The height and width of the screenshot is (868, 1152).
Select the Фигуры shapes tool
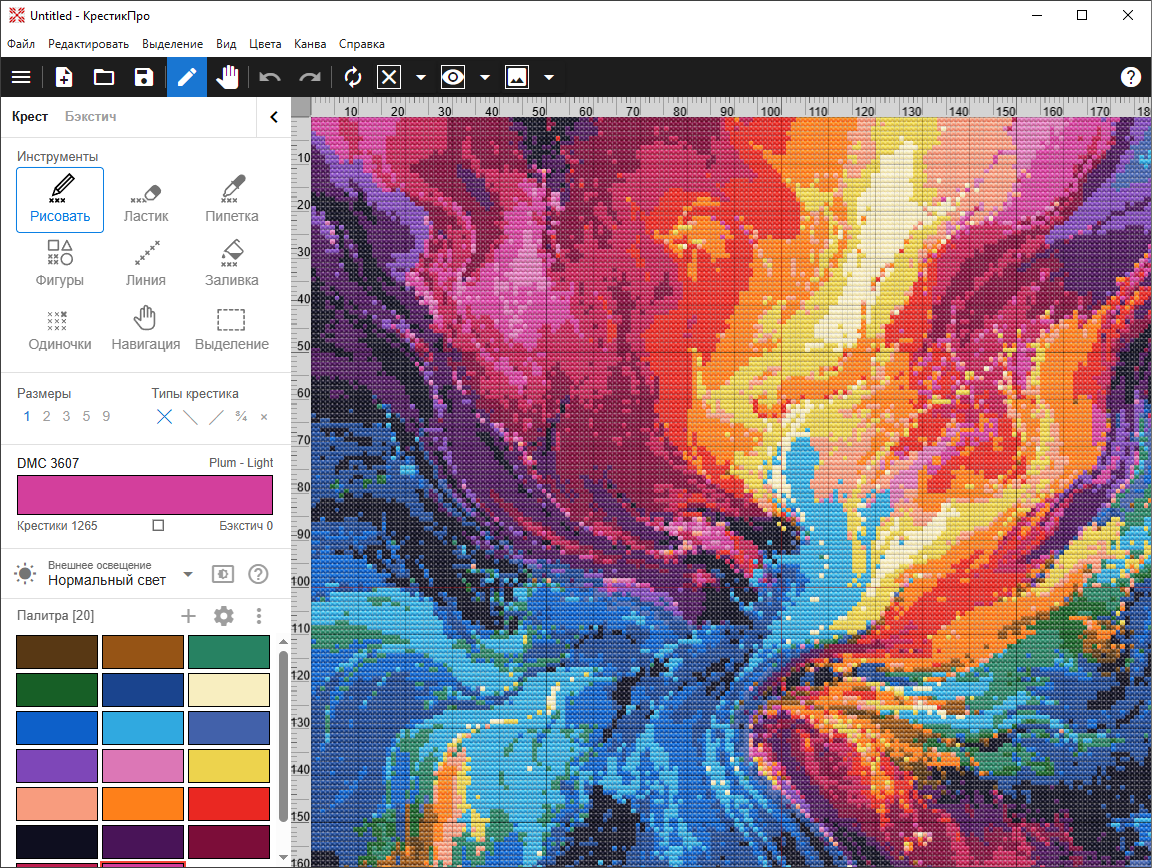click(60, 264)
